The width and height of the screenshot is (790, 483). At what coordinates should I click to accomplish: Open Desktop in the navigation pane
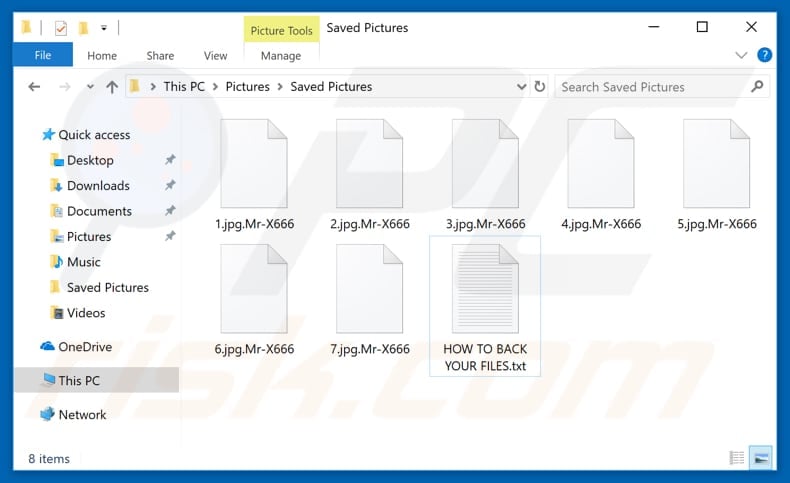[90, 160]
